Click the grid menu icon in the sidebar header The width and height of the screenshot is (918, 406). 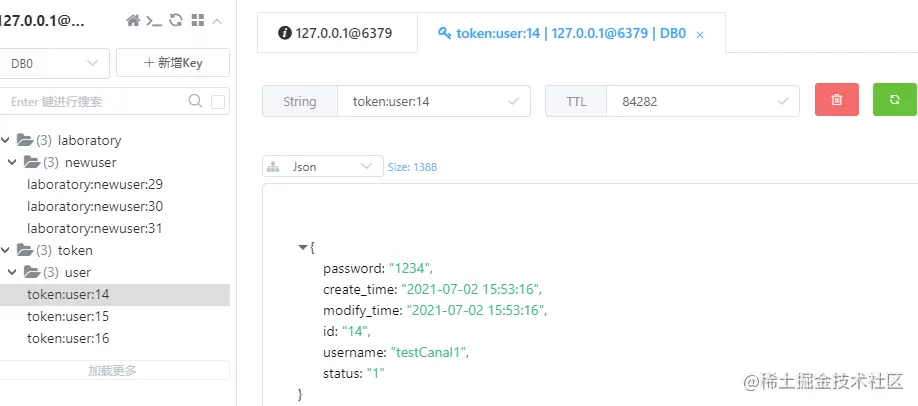pos(197,21)
